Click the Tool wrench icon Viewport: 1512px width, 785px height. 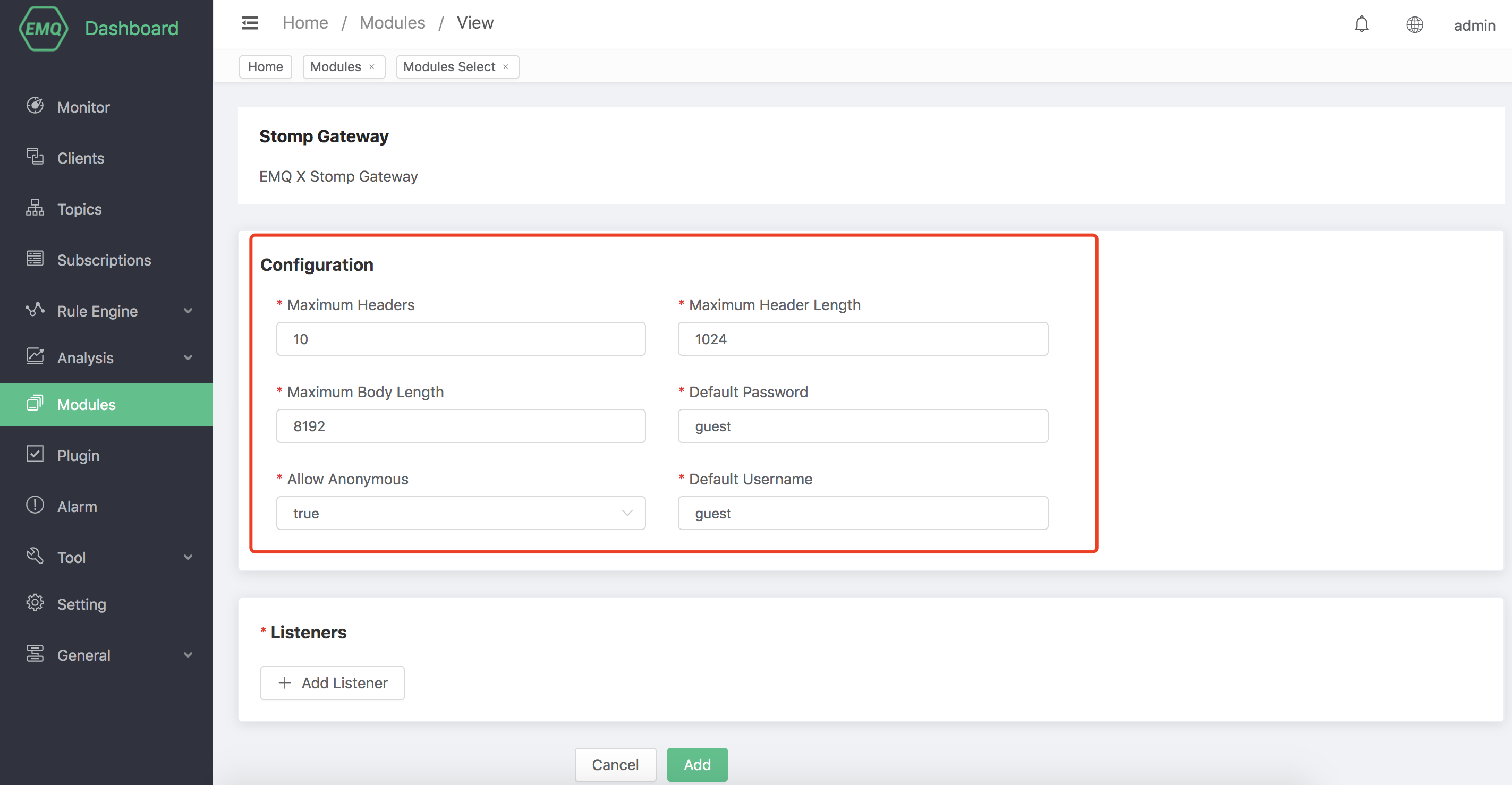click(x=35, y=556)
